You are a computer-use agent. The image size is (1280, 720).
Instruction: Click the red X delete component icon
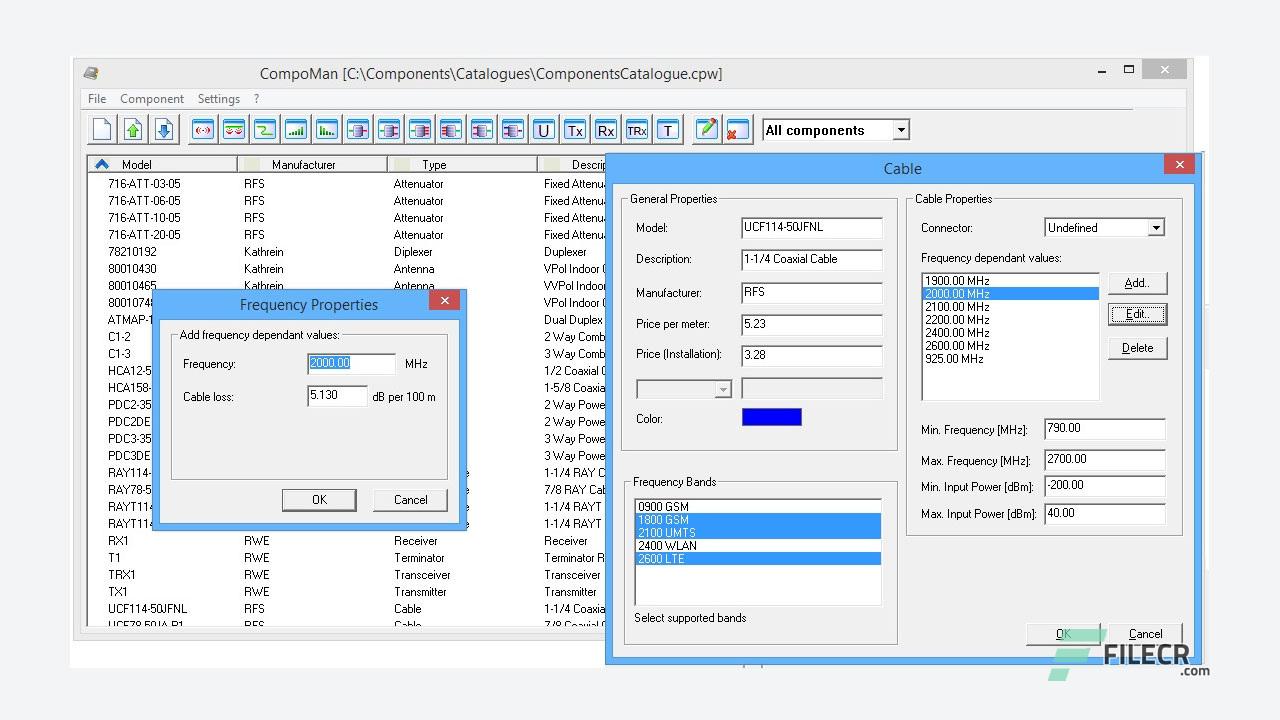pos(738,129)
